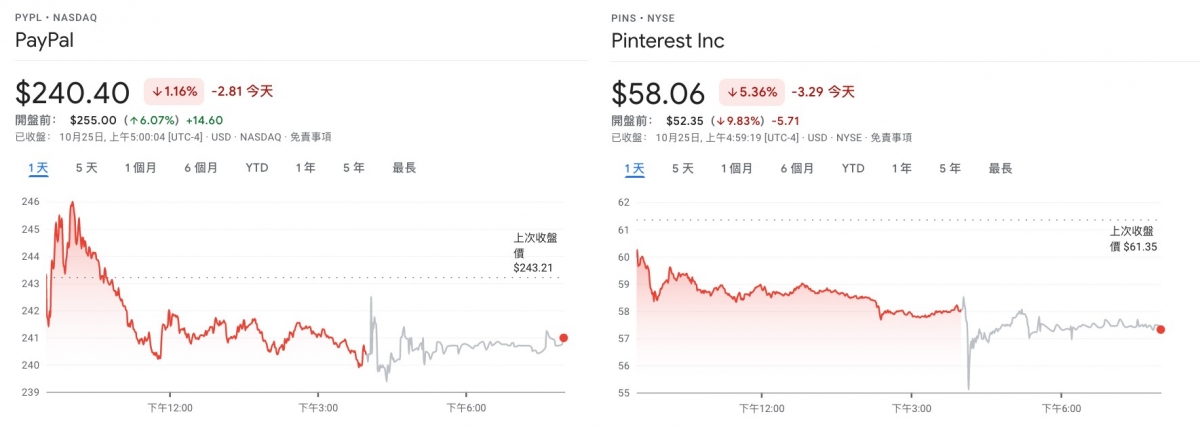Switch Pinterest chart to 最長
Screen dimensions: 1200x429
coord(1000,168)
